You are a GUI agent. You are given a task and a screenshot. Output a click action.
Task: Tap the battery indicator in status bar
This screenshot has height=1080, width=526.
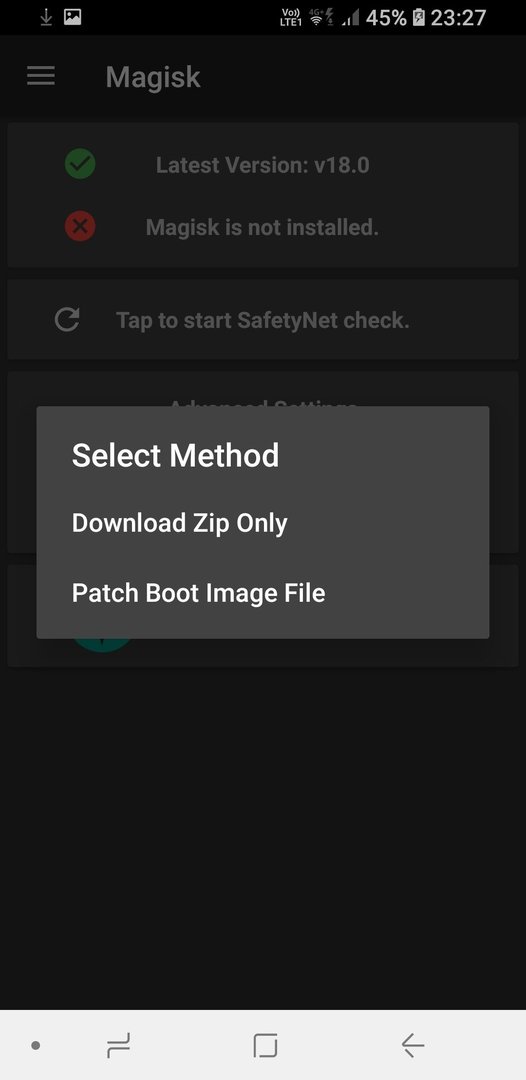[419, 17]
